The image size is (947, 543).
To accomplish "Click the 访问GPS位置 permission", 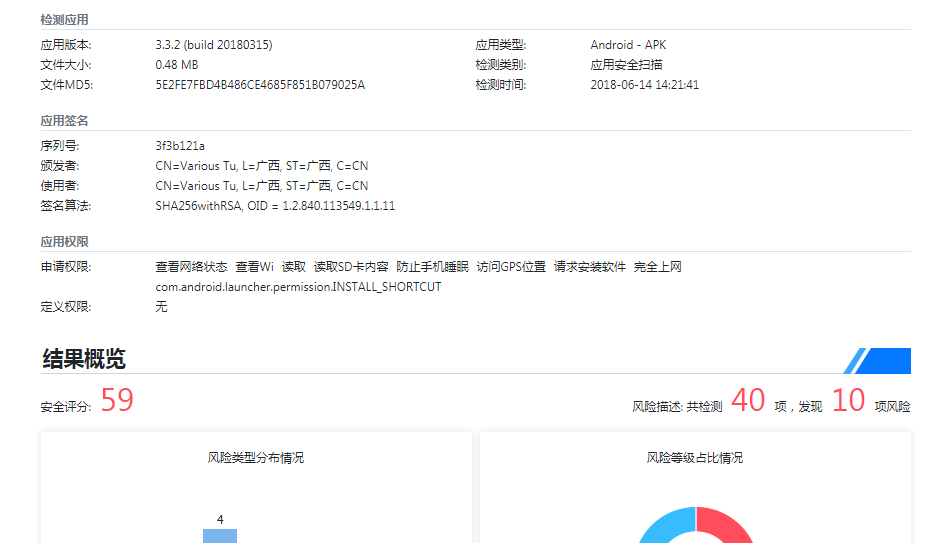I will [511, 266].
